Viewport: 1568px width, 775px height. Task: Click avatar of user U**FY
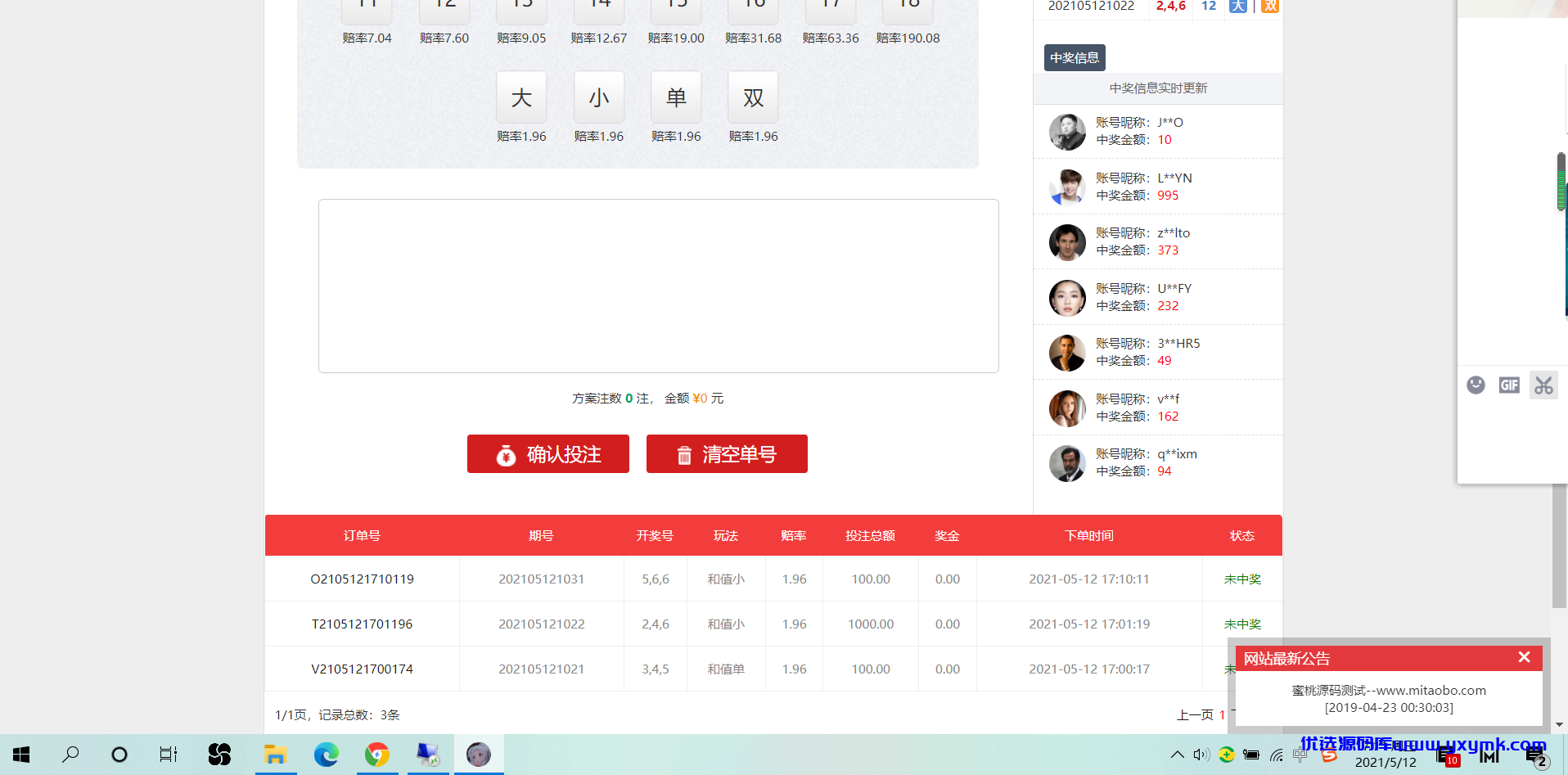[1067, 298]
